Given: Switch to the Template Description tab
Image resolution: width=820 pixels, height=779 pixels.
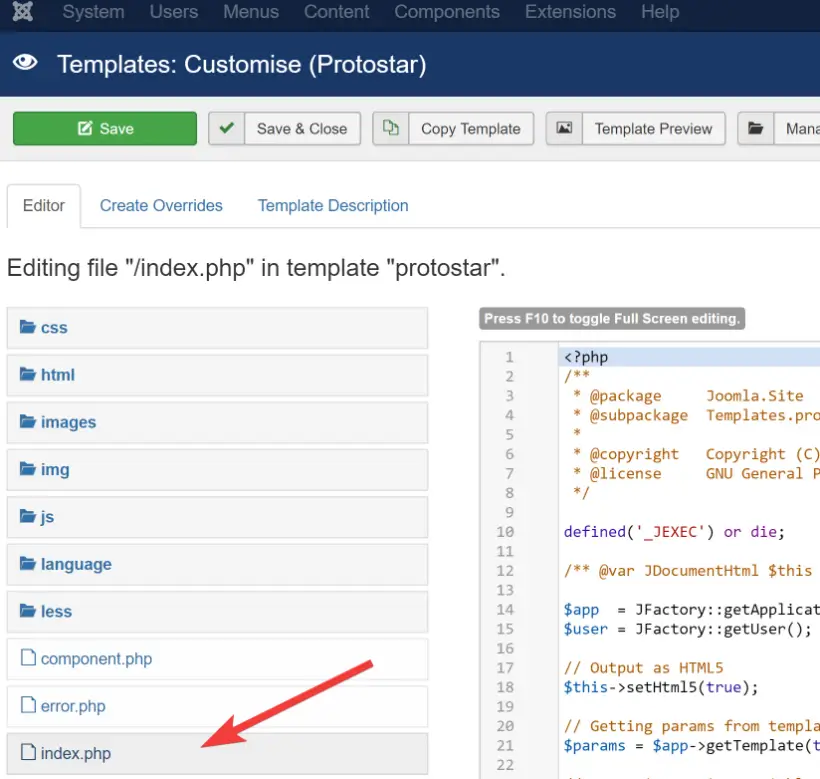Looking at the screenshot, I should [333, 205].
